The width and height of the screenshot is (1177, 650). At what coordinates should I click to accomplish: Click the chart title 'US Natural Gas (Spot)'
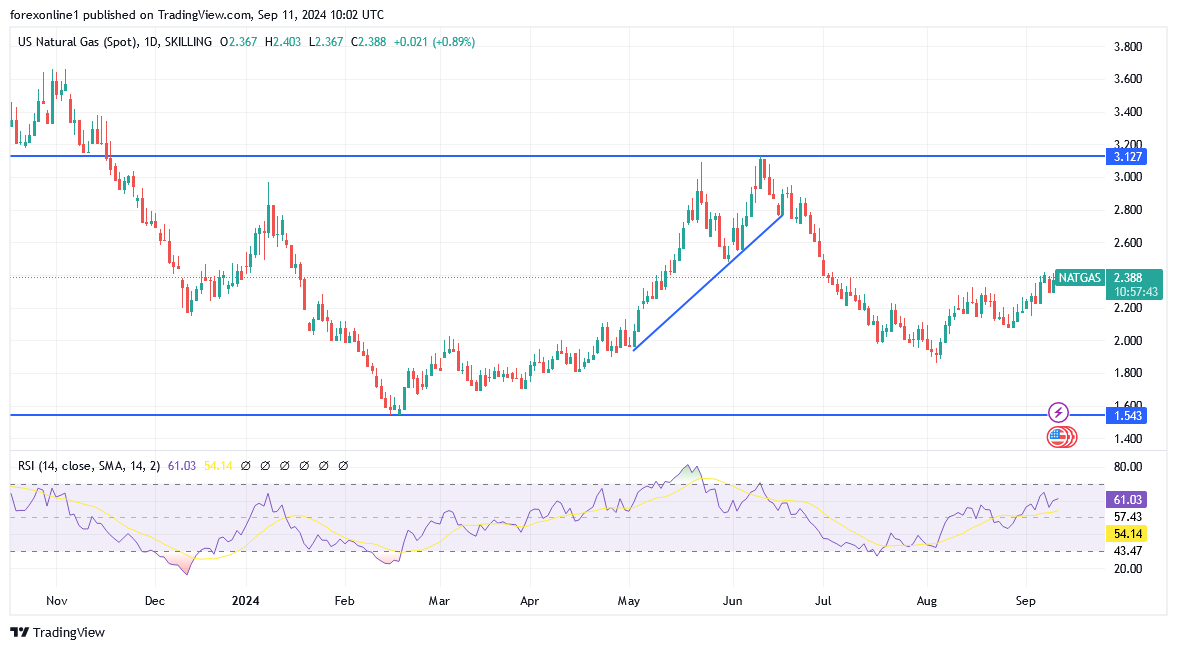pos(77,42)
